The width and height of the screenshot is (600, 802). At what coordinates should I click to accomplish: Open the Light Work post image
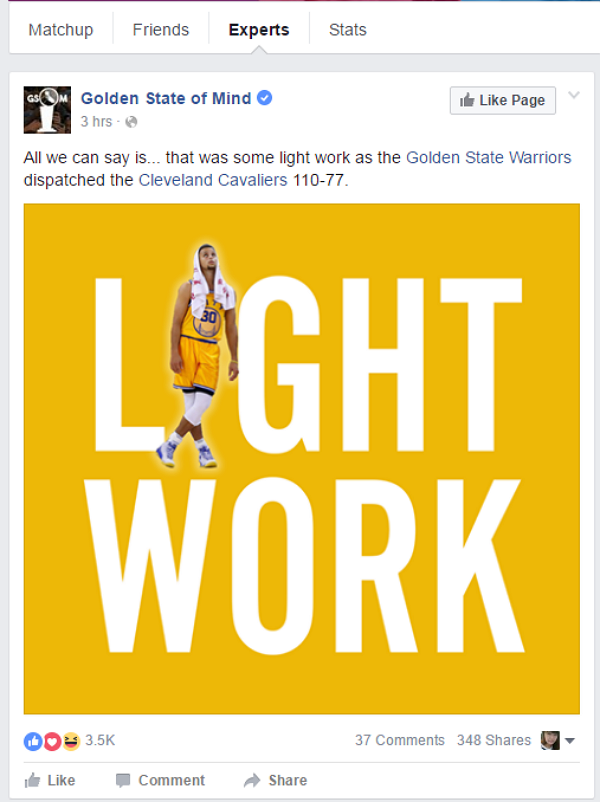302,459
